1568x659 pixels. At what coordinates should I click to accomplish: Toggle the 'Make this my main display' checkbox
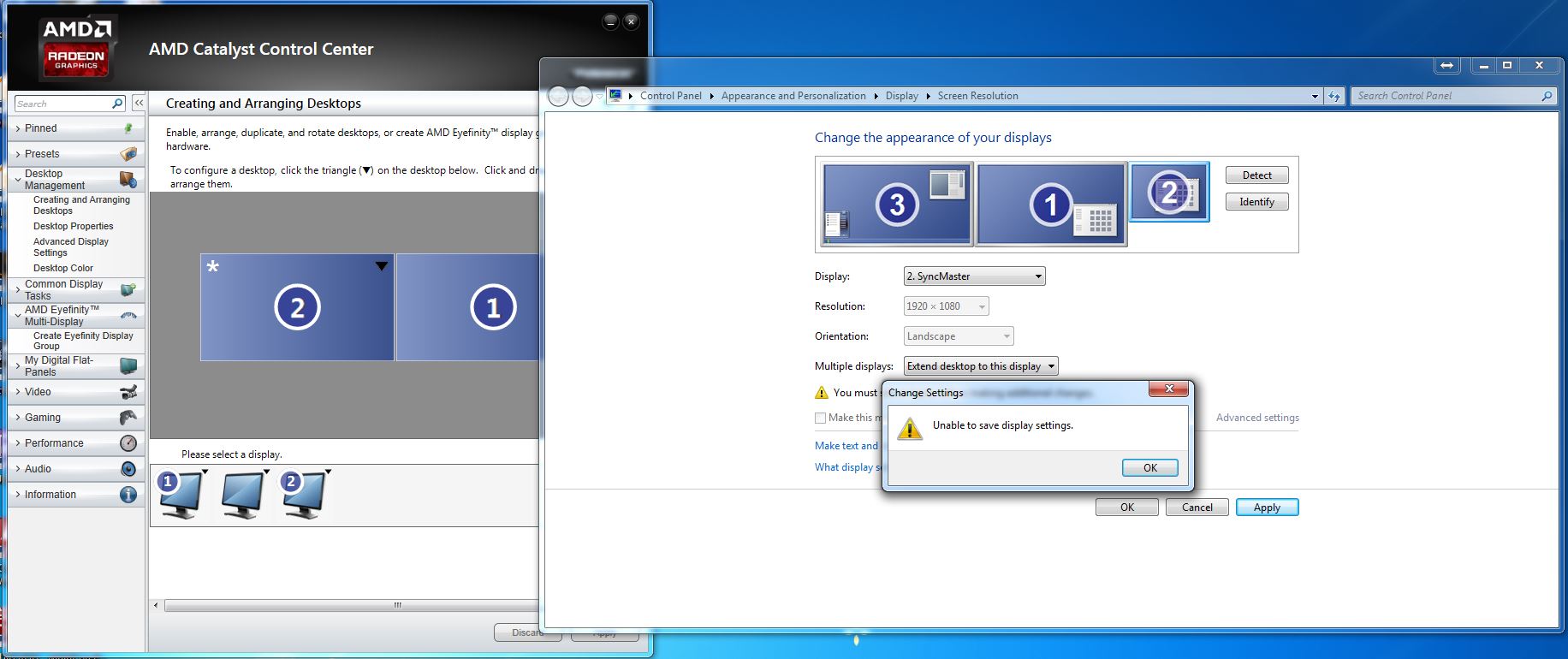[x=821, y=418]
